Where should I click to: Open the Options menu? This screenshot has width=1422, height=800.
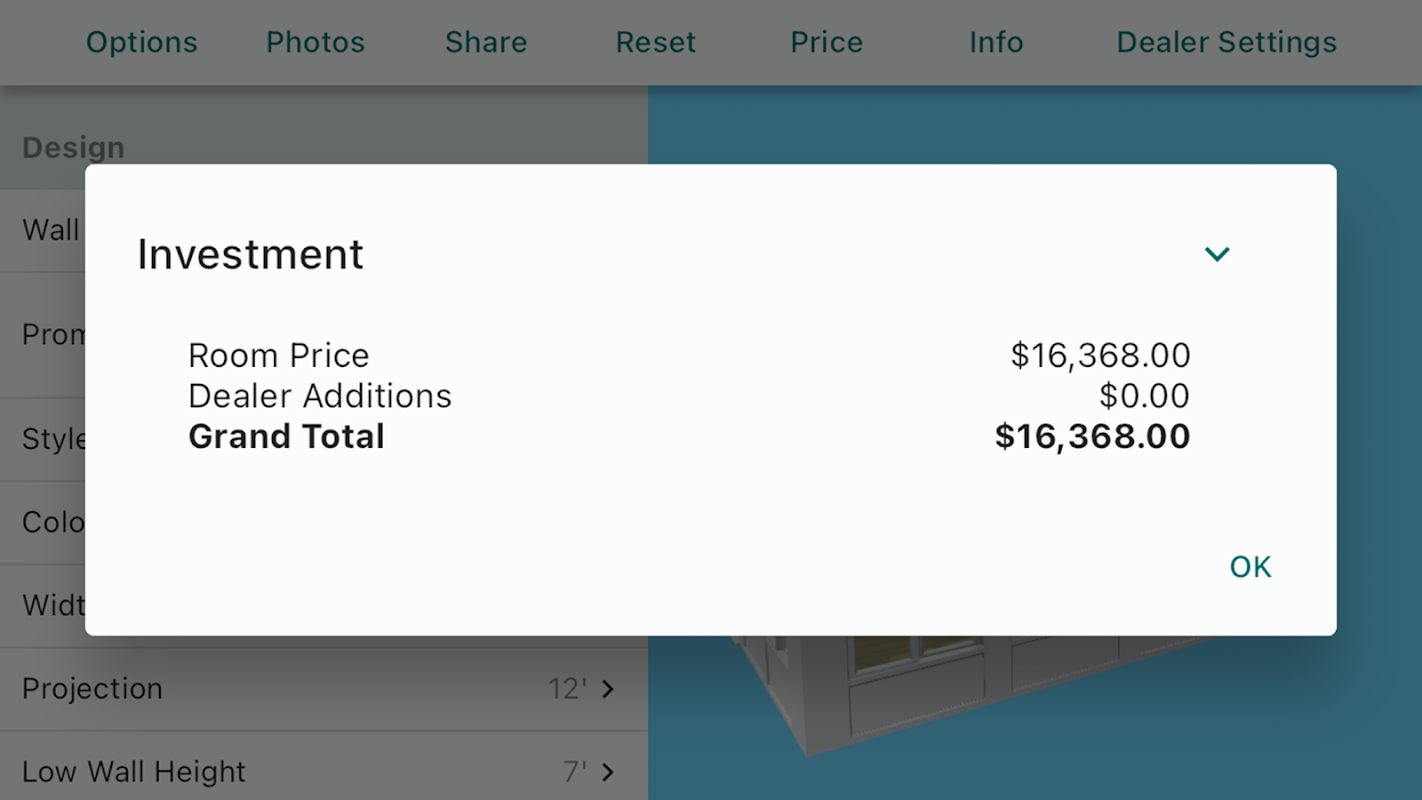click(141, 42)
